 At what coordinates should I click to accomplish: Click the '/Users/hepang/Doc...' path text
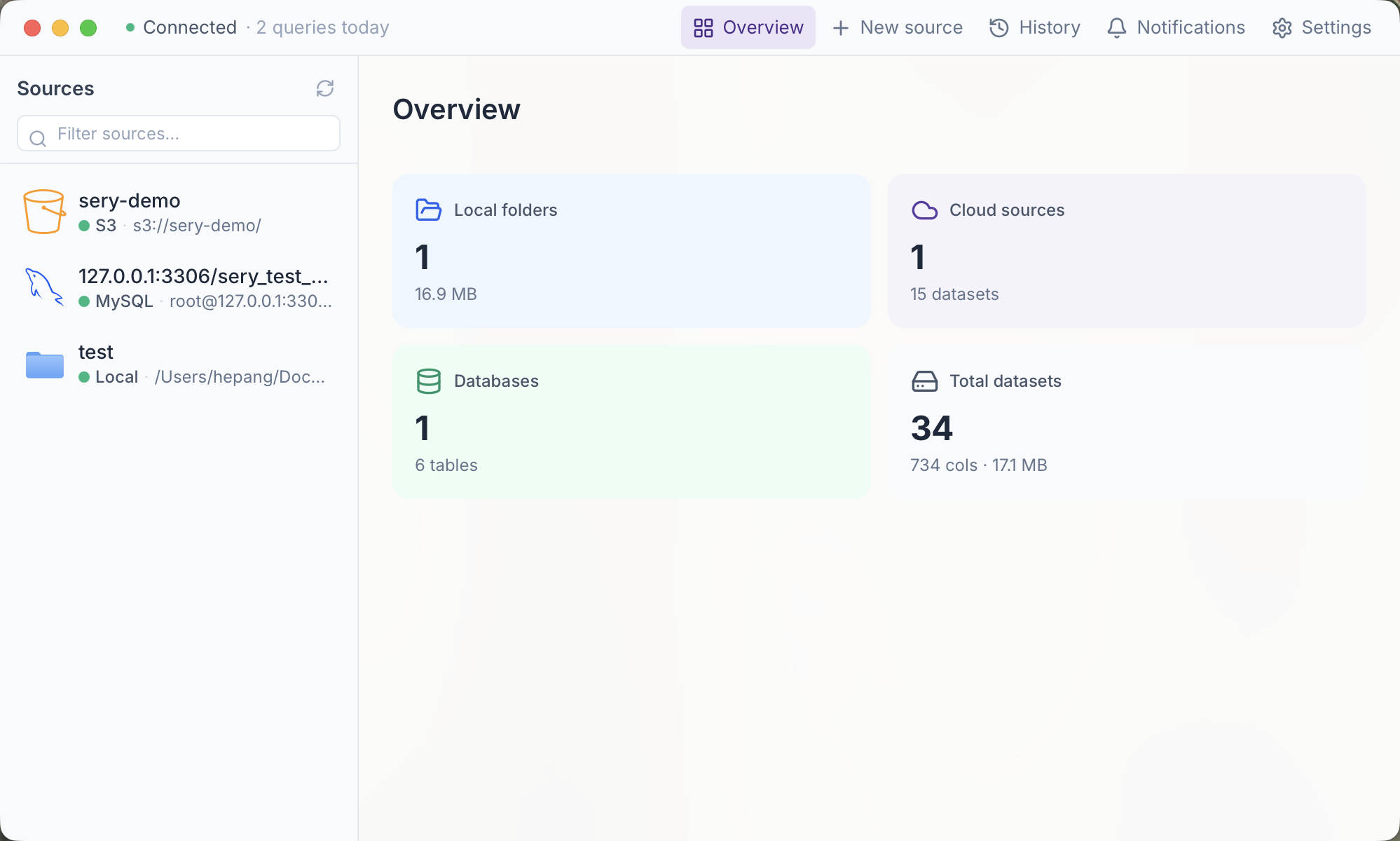point(240,377)
